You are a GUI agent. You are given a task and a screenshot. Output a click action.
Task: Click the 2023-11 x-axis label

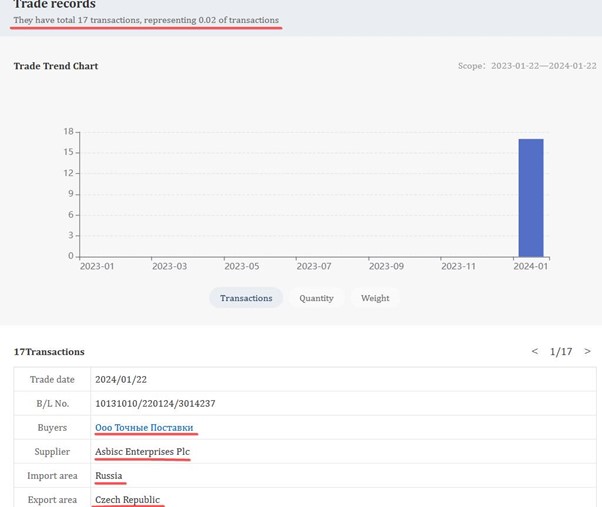coord(458,267)
